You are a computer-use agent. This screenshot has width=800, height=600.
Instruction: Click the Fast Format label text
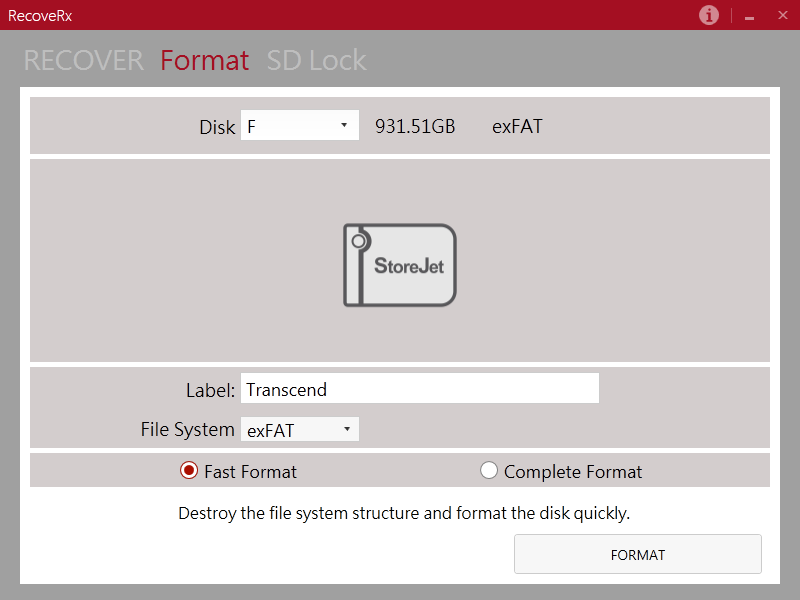(250, 472)
